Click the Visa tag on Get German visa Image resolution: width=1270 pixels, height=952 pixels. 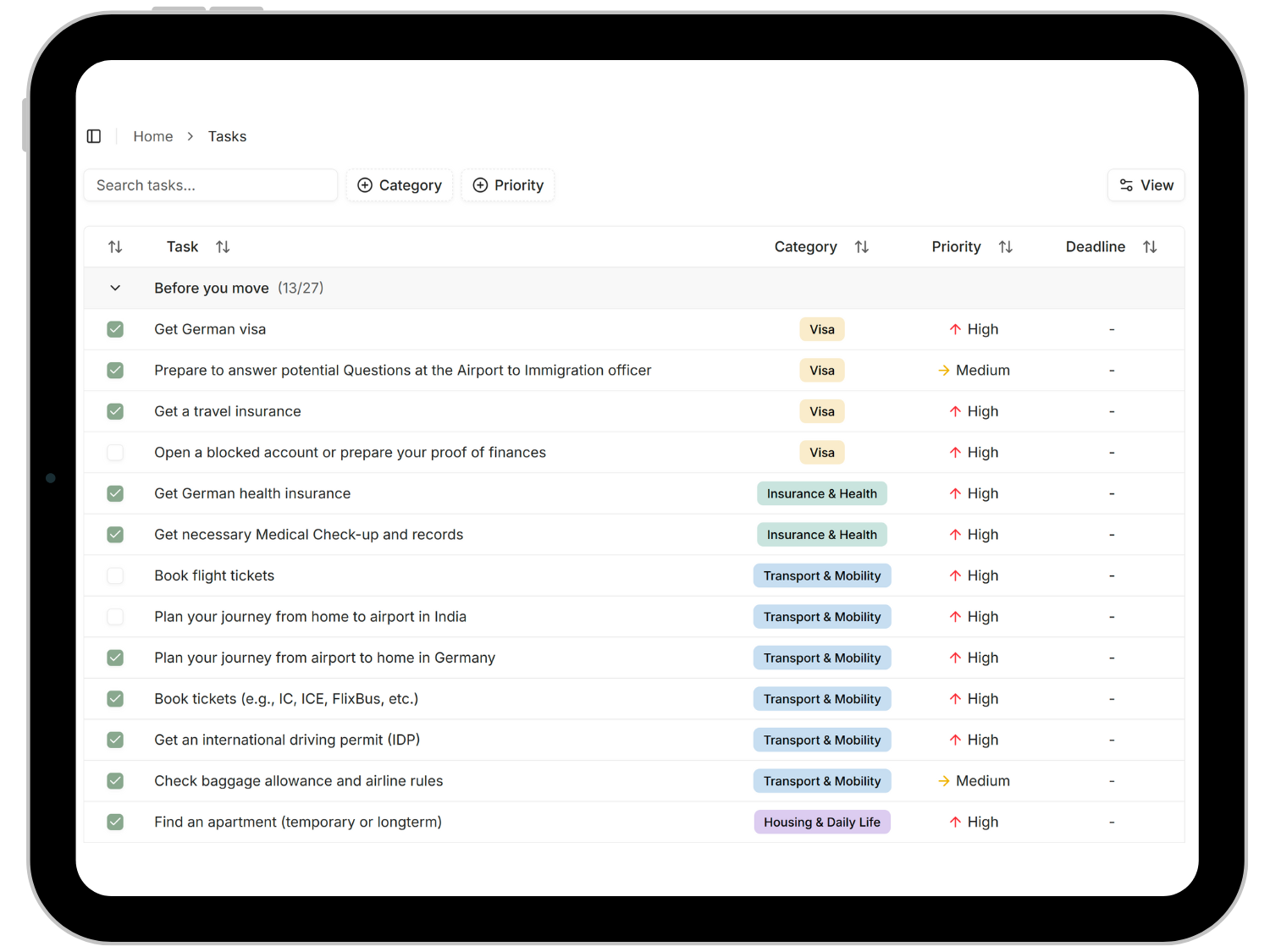pyautogui.click(x=822, y=329)
